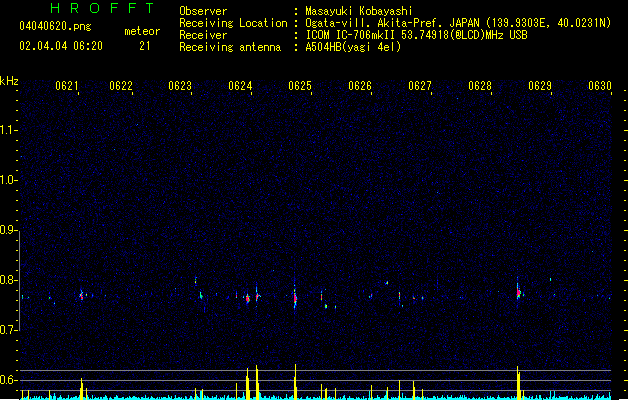
Task: Click time marker 0625
Action: pyautogui.click(x=300, y=86)
